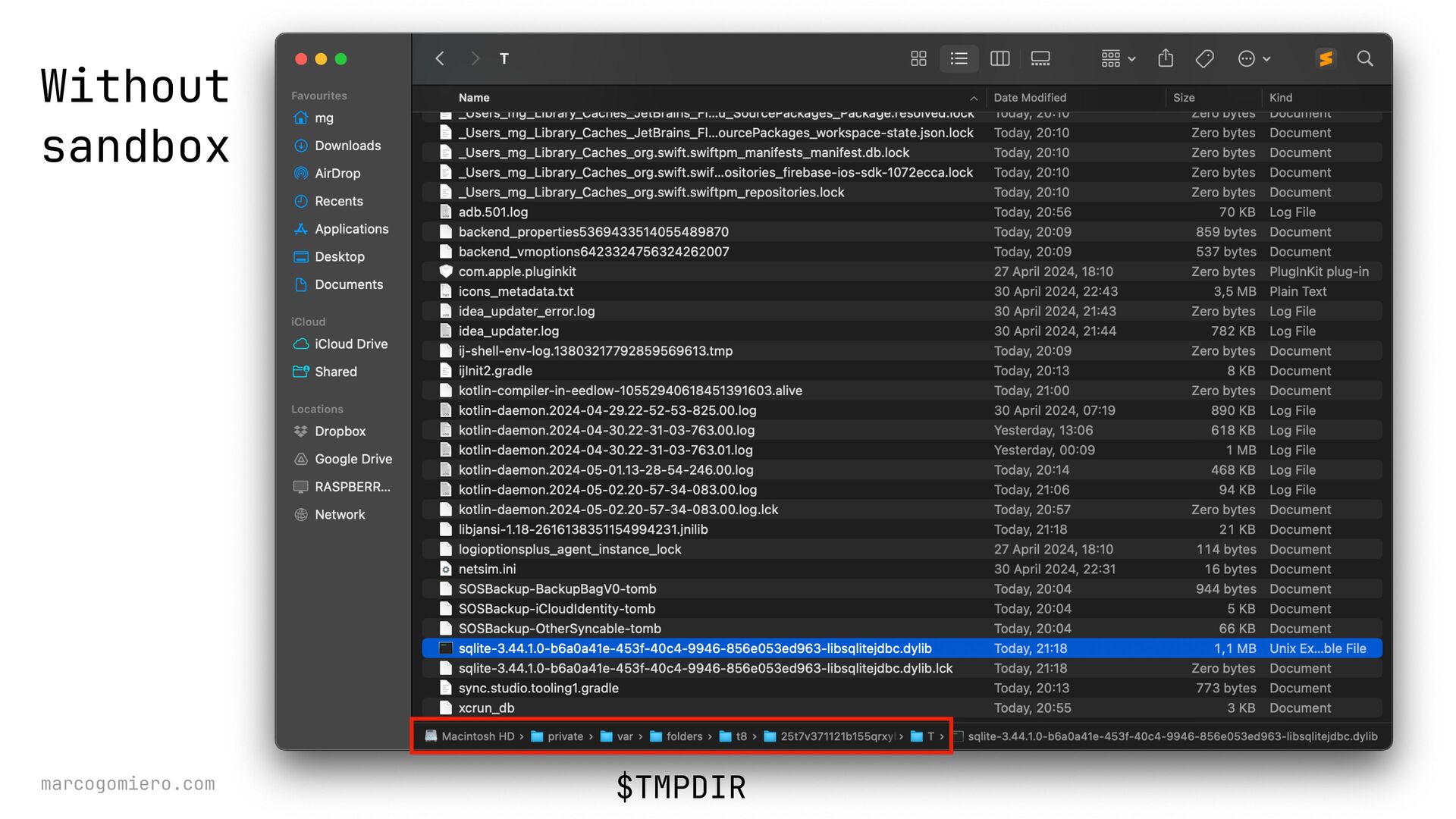
Task: Select backend_properties5369433514055489870 file
Action: 902,232
